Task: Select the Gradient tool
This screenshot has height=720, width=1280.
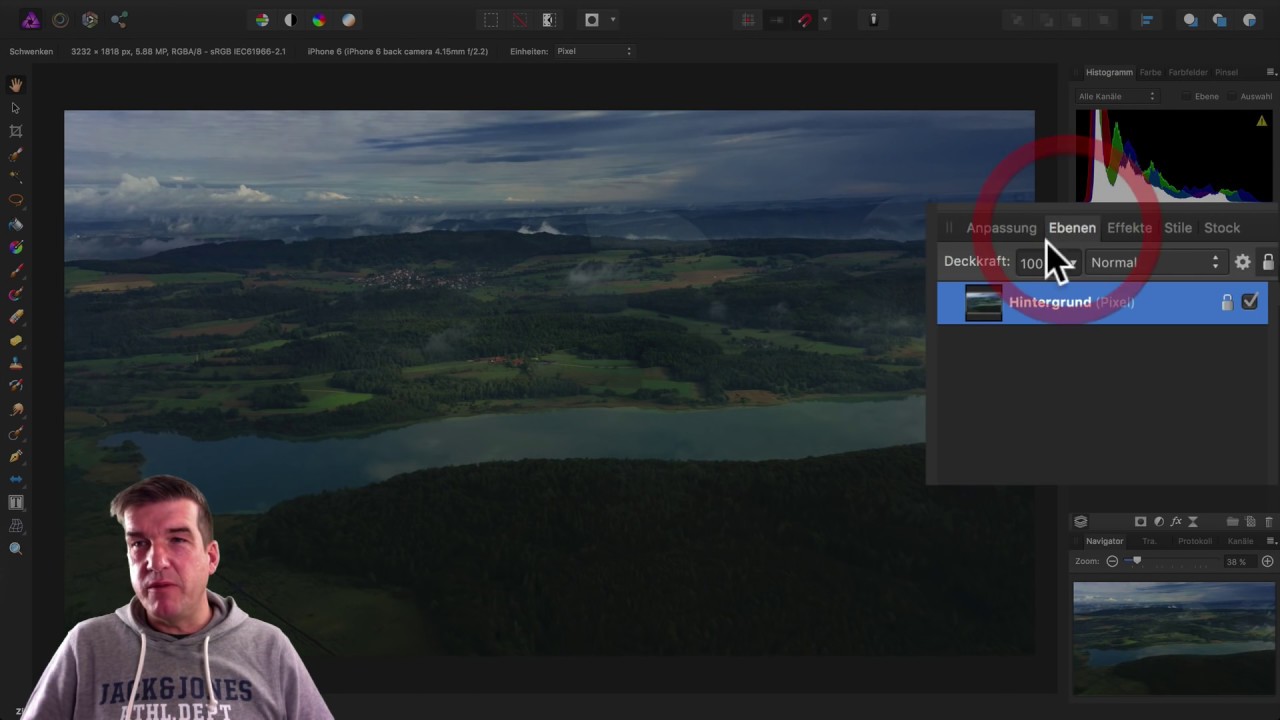Action: click(16, 247)
